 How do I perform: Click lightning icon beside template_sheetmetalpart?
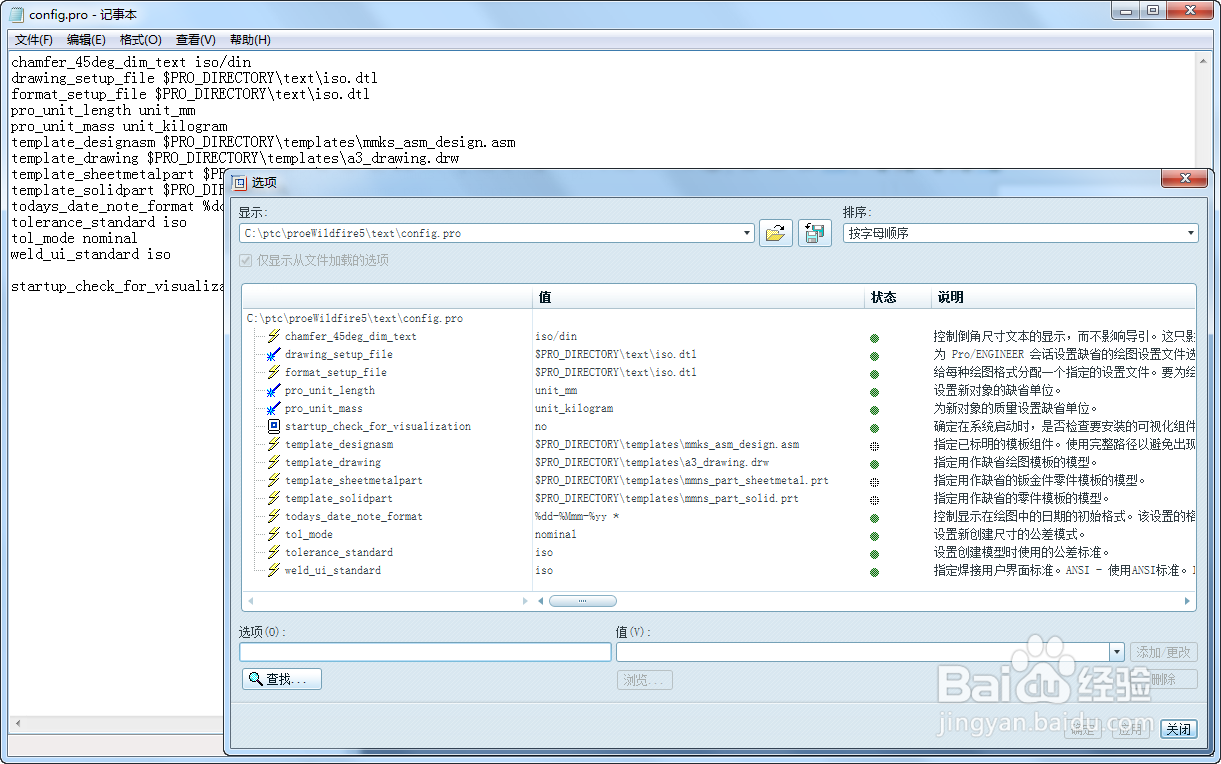click(x=273, y=480)
